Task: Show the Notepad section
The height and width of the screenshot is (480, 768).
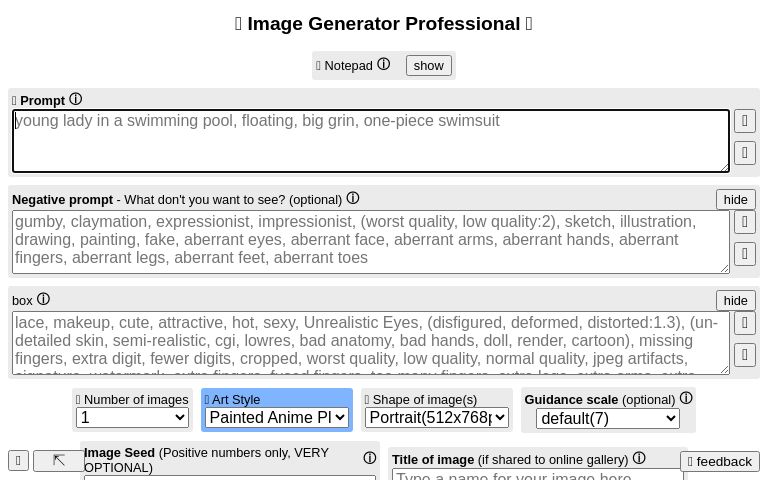Action: (428, 65)
